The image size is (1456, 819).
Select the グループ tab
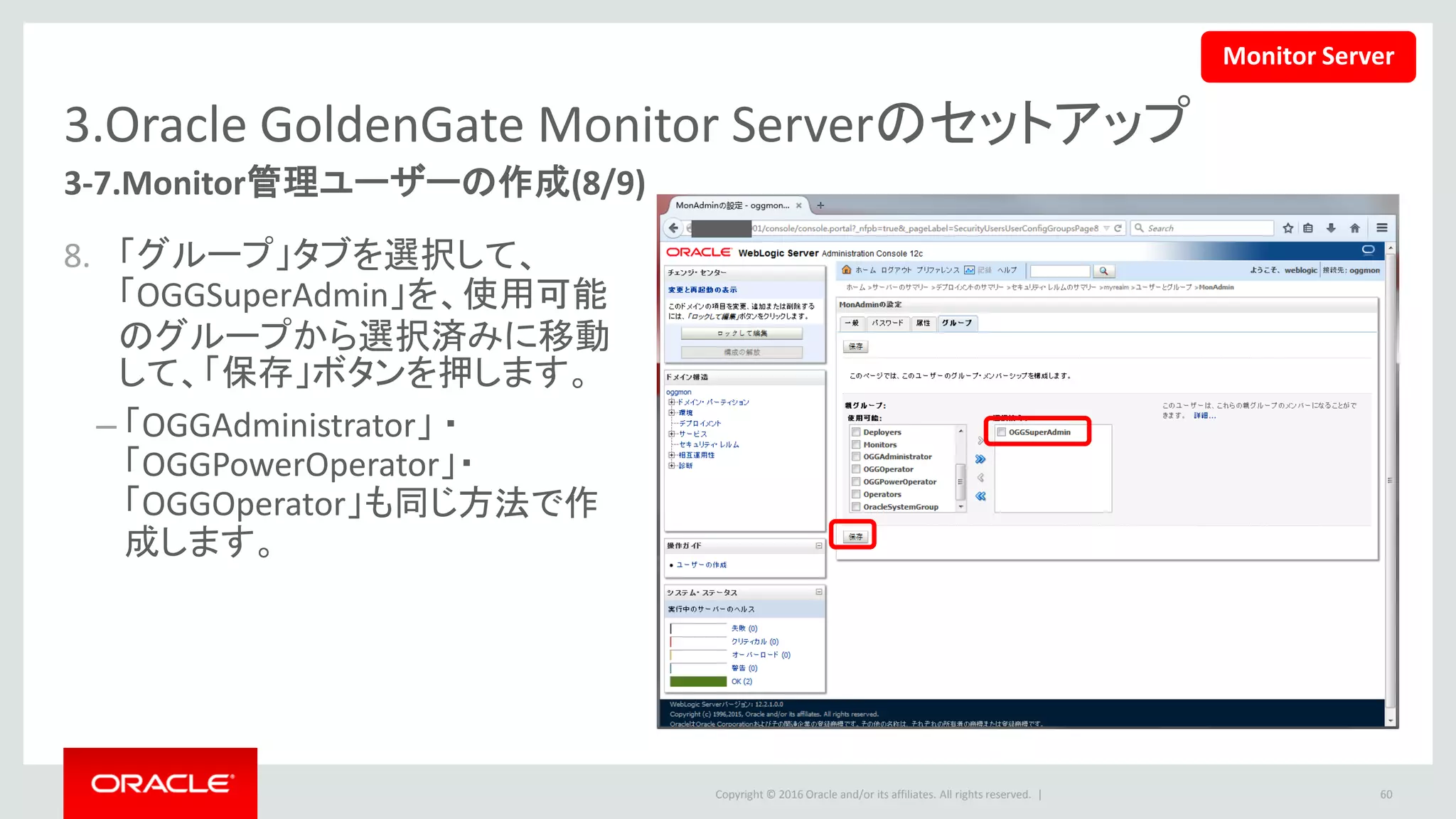click(x=957, y=323)
